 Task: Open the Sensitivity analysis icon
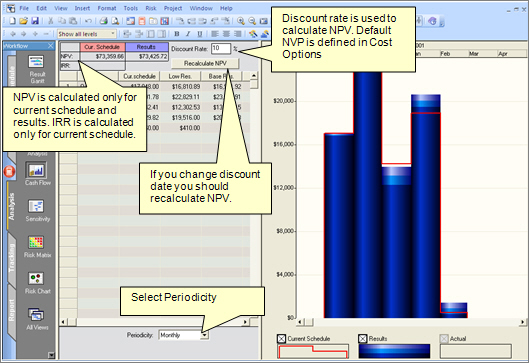tap(36, 206)
